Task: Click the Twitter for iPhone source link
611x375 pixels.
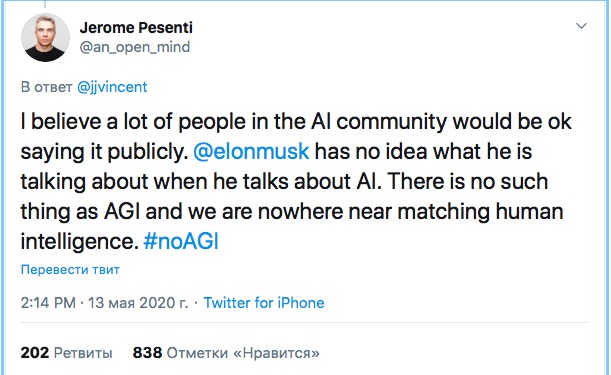Action: pos(264,303)
